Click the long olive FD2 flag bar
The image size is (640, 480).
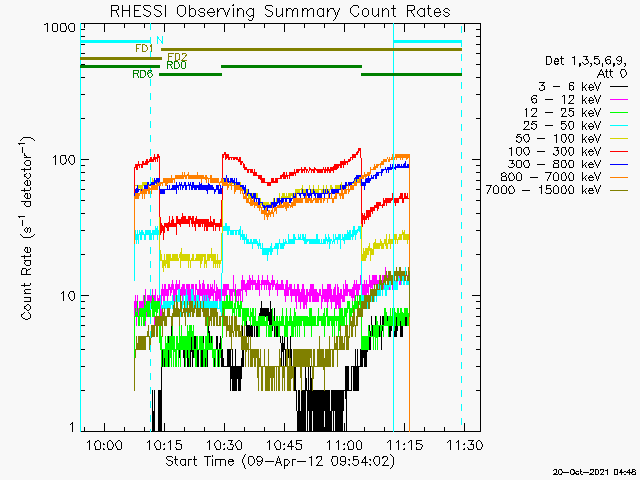pyautogui.click(x=311, y=49)
